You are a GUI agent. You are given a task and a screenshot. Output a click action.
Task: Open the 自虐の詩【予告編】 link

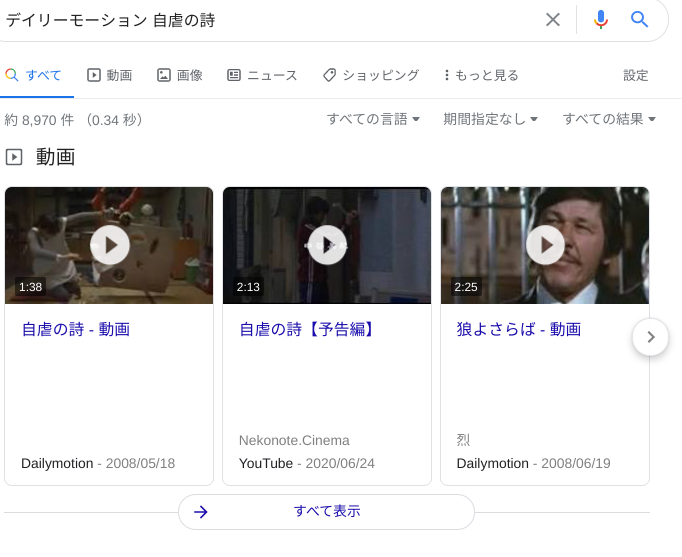pos(306,329)
